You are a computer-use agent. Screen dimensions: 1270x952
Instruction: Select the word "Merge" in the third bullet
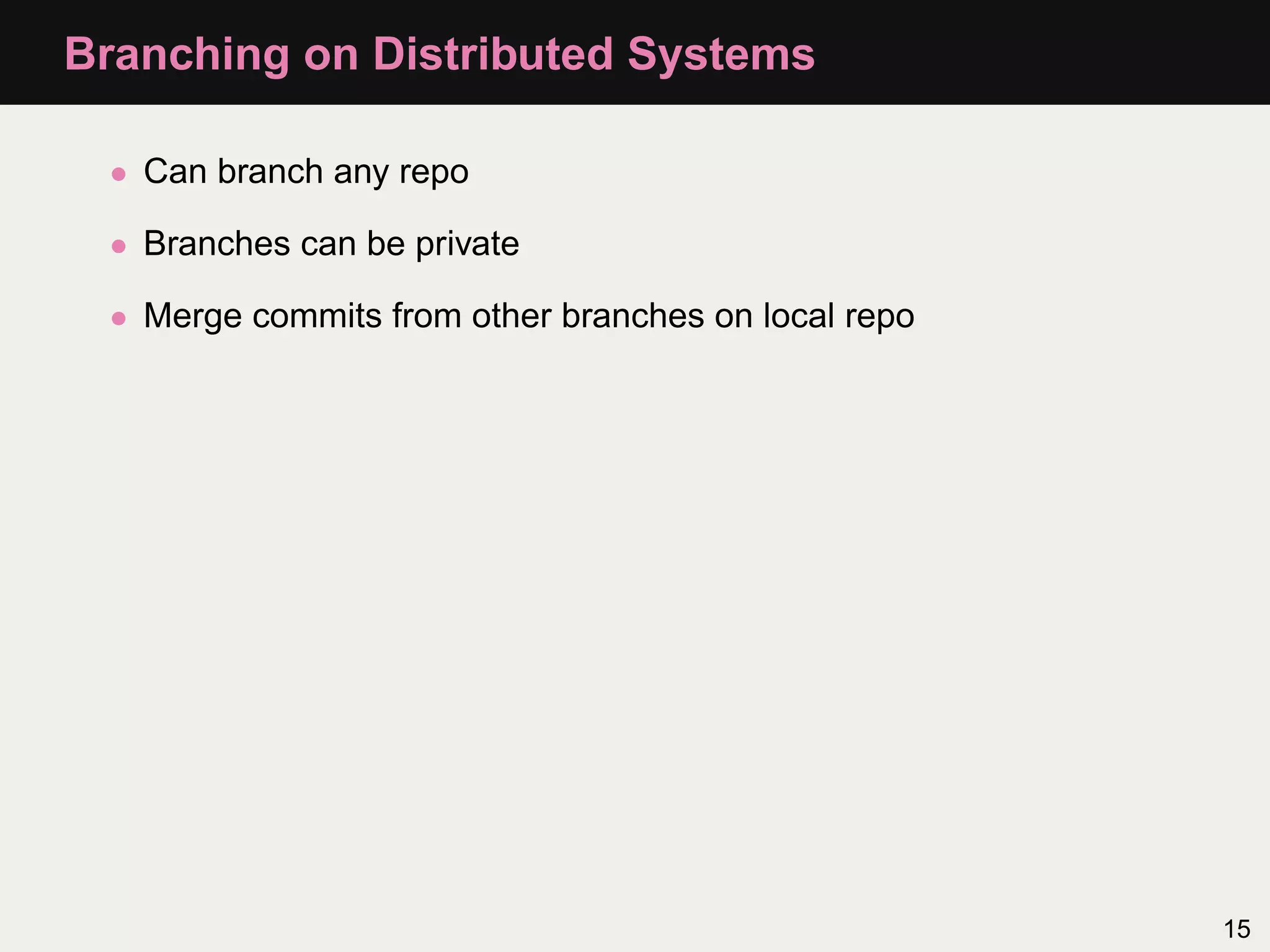pyautogui.click(x=193, y=316)
